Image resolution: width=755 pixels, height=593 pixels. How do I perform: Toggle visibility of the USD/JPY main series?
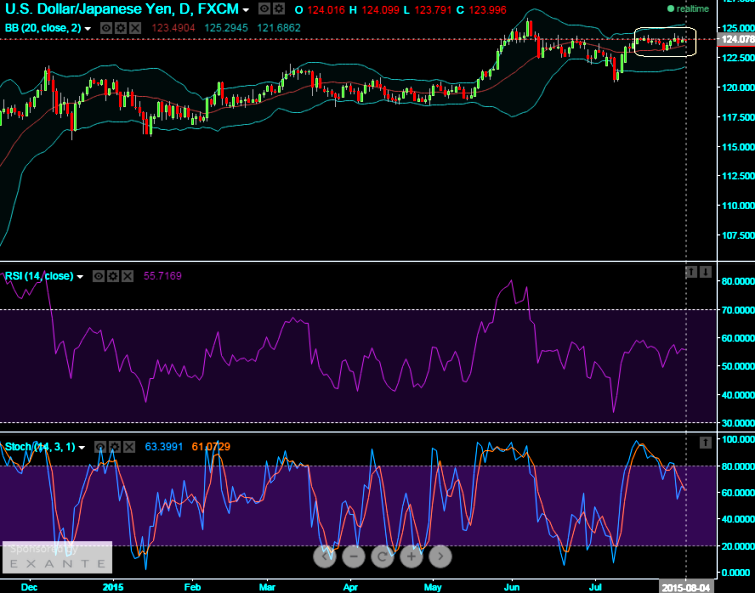264,9
